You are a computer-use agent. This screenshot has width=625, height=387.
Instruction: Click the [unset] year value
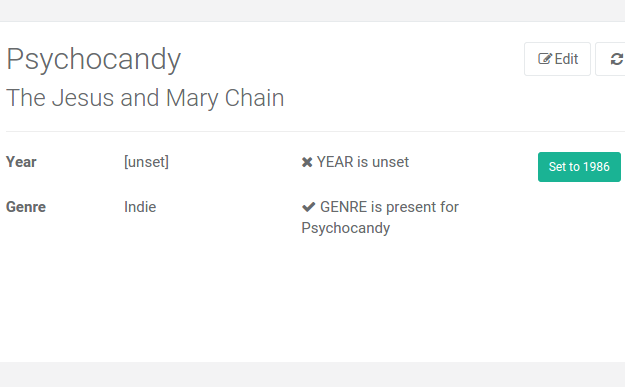146,162
